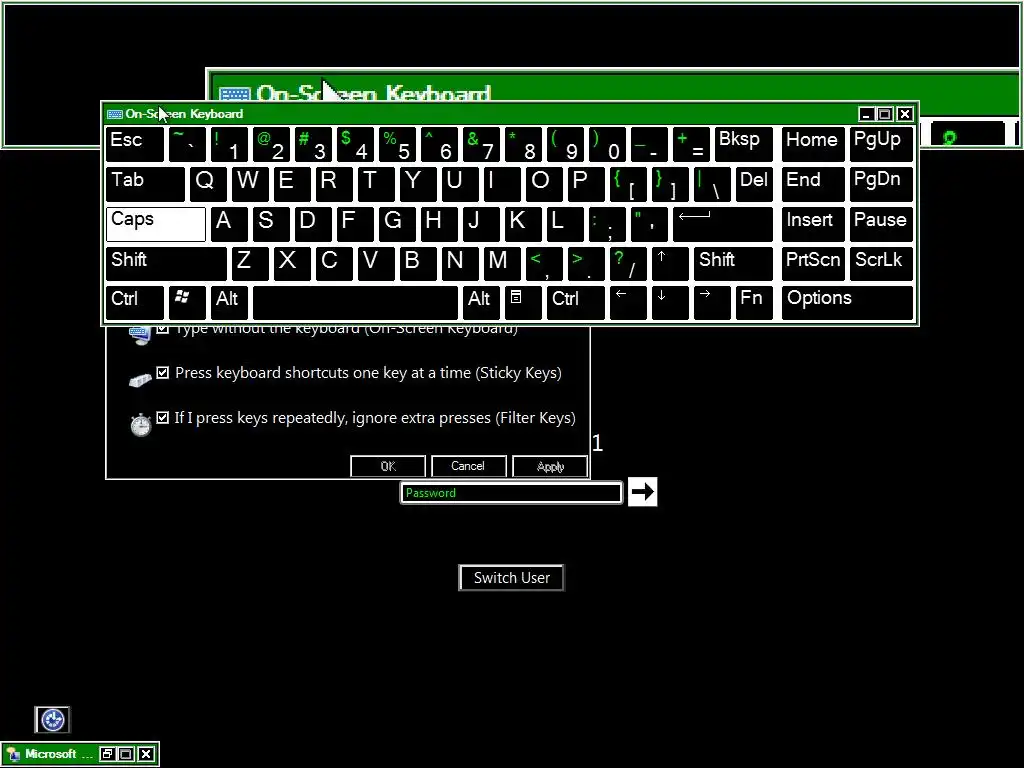The height and width of the screenshot is (768, 1024).
Task: Click Cancel in the accessibility dialog
Action: pos(468,466)
